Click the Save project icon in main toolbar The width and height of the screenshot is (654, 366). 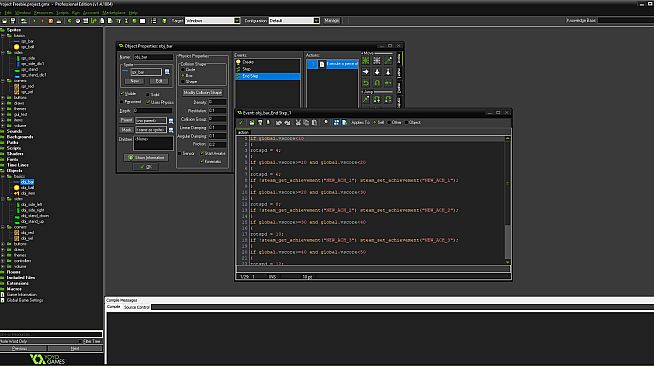pos(13,20)
